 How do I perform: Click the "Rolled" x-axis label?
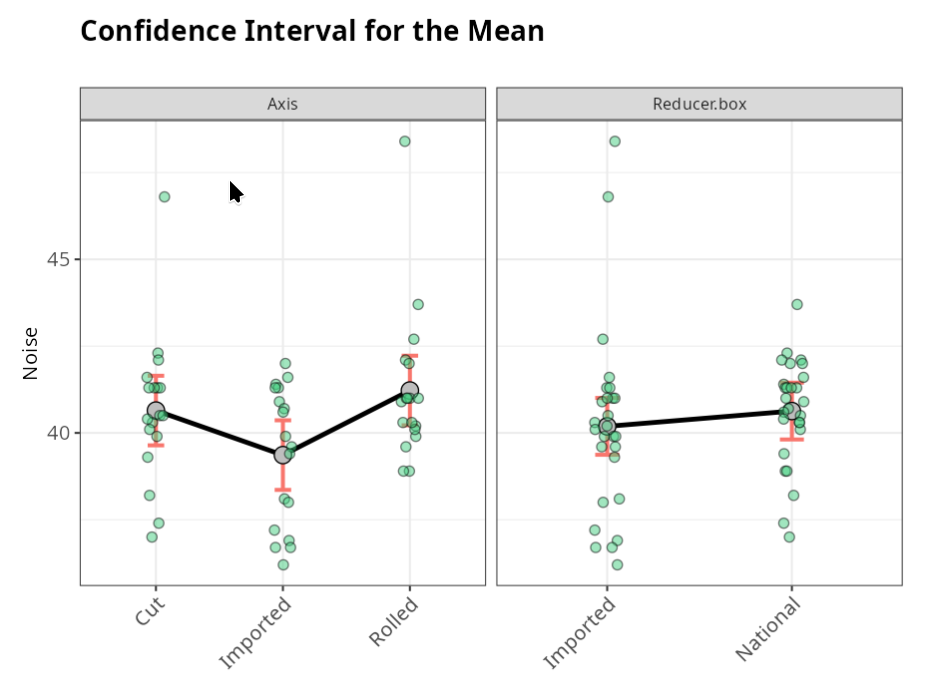(393, 622)
